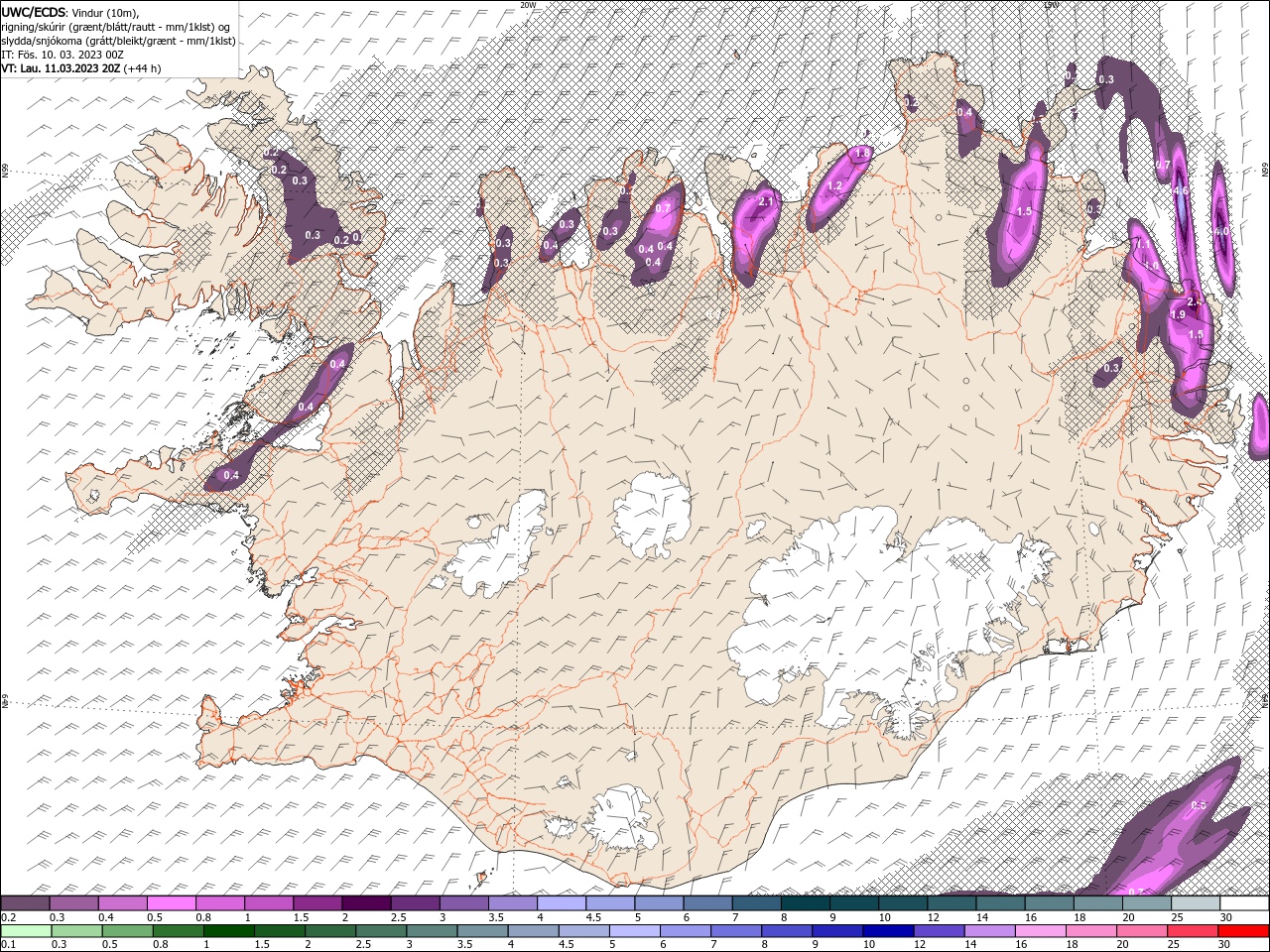Screen dimensions: 1270x952
Task: Select the top legend row swatch labeled 6
Action: pyautogui.click(x=706, y=903)
